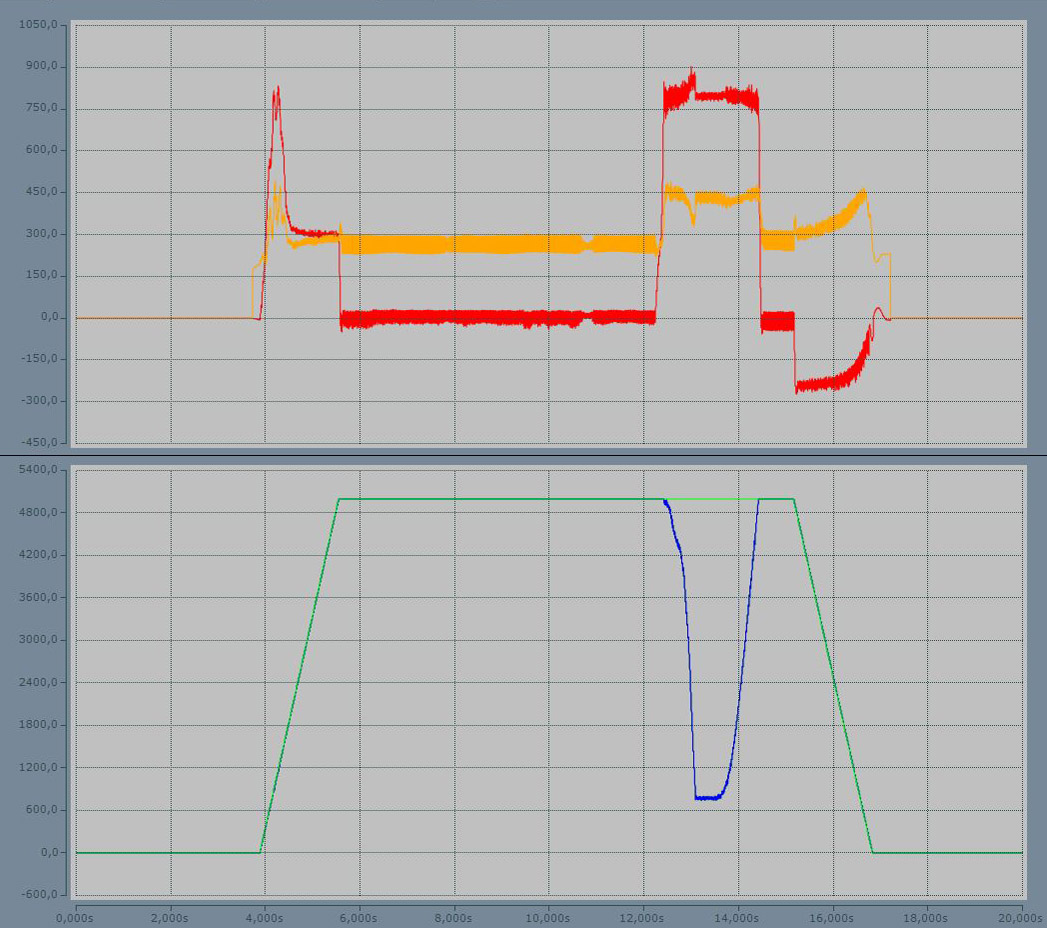
Task: Click the 4800,0 lower chart axis value
Action: click(x=39, y=512)
